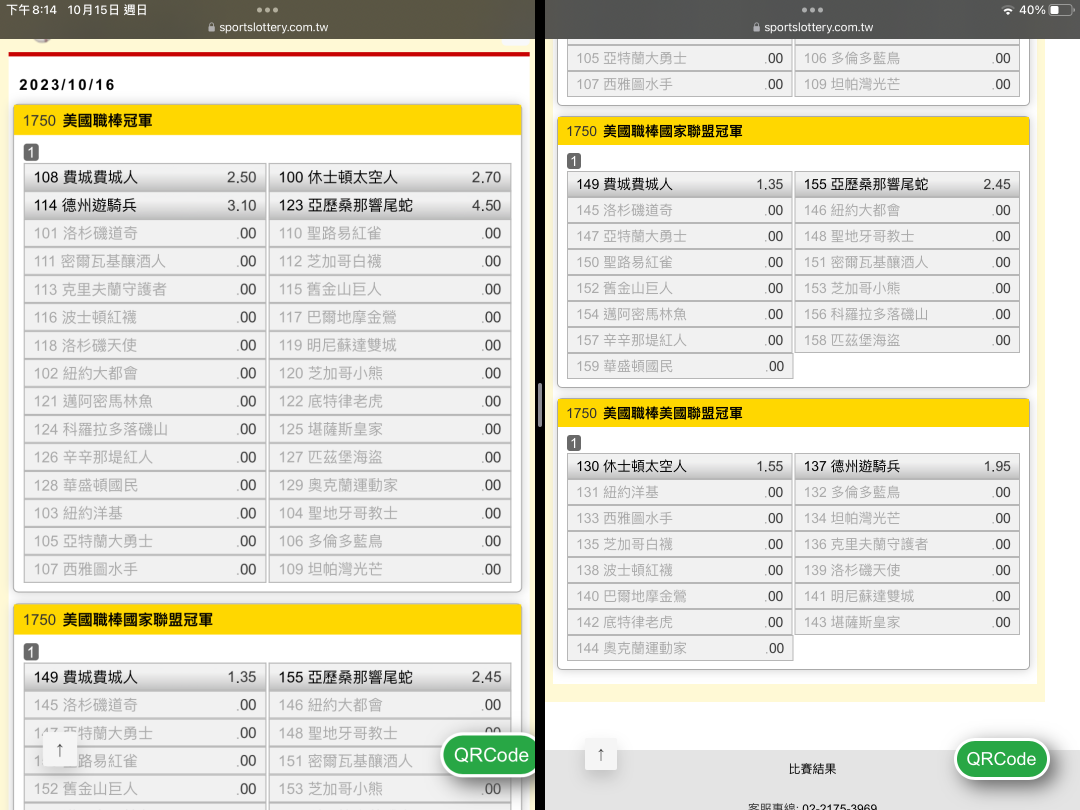Tap the 128 華盛頓國民 row
Image resolution: width=1080 pixels, height=810 pixels.
point(145,486)
